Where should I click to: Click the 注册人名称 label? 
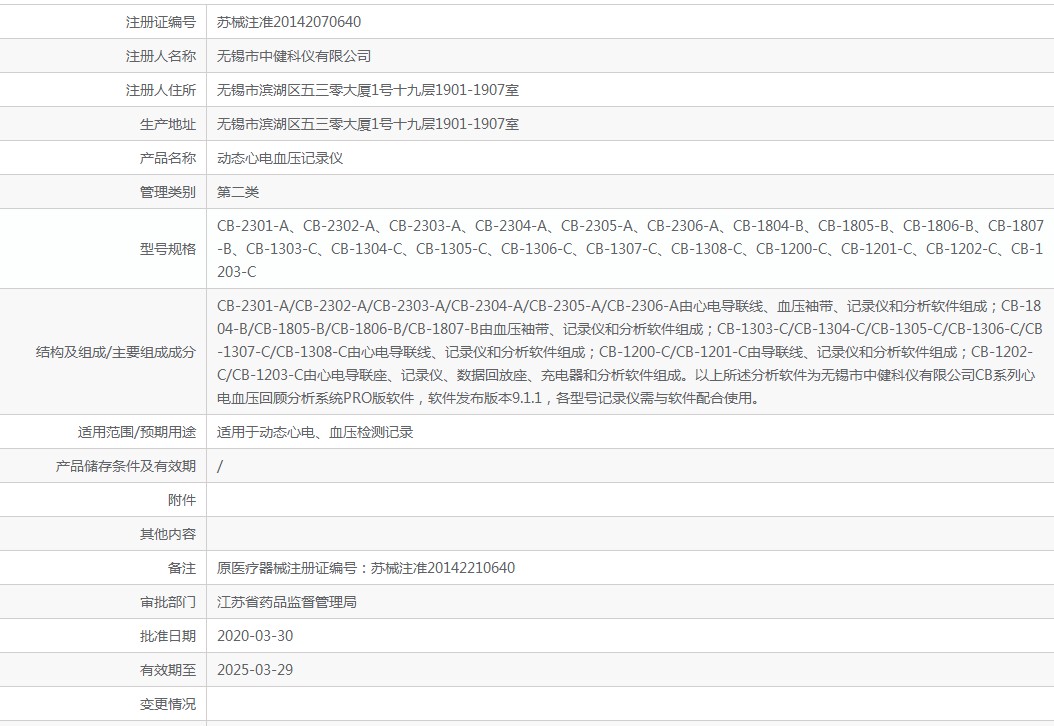tap(161, 56)
